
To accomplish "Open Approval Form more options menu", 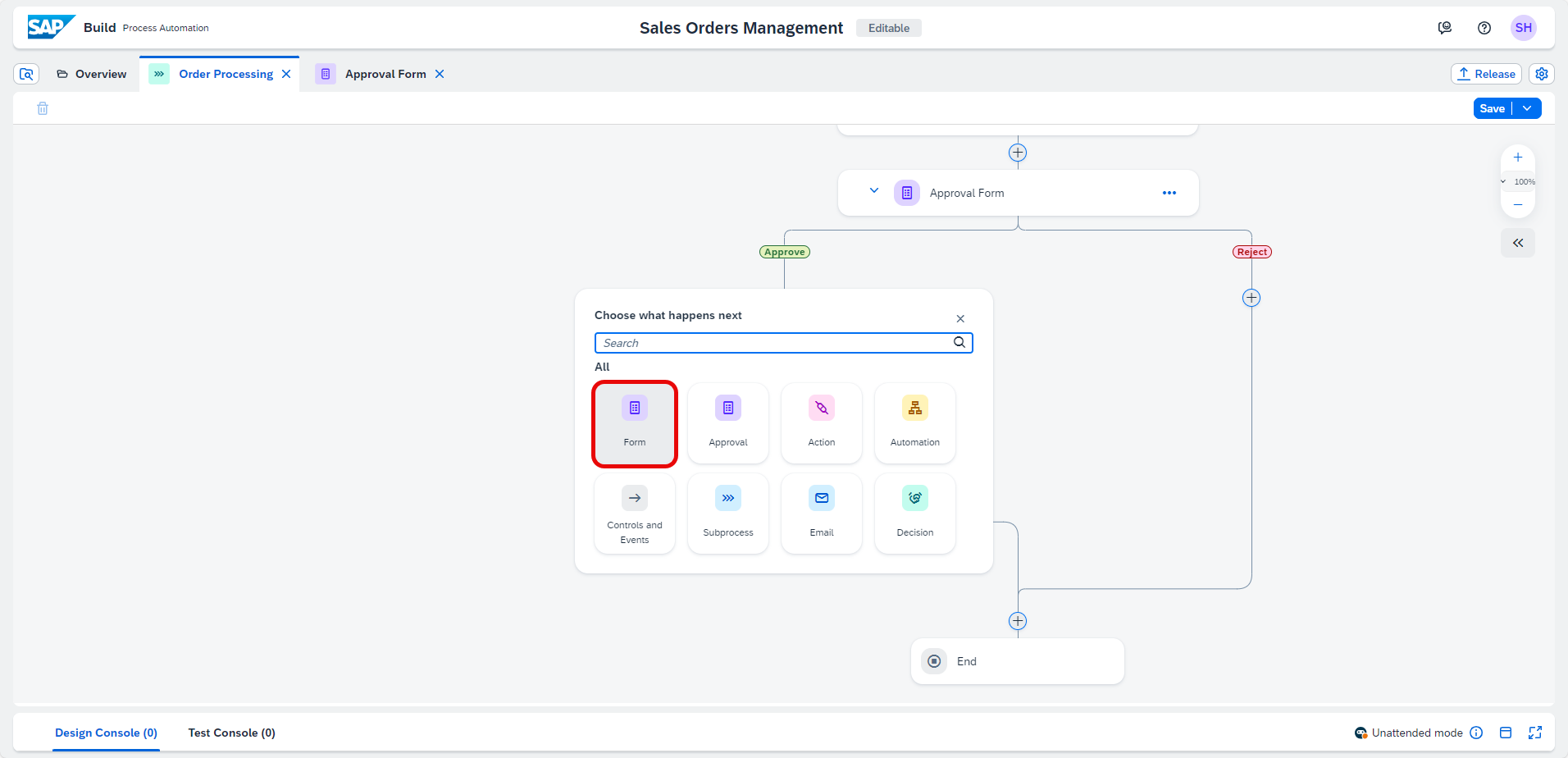I will tap(1169, 193).
